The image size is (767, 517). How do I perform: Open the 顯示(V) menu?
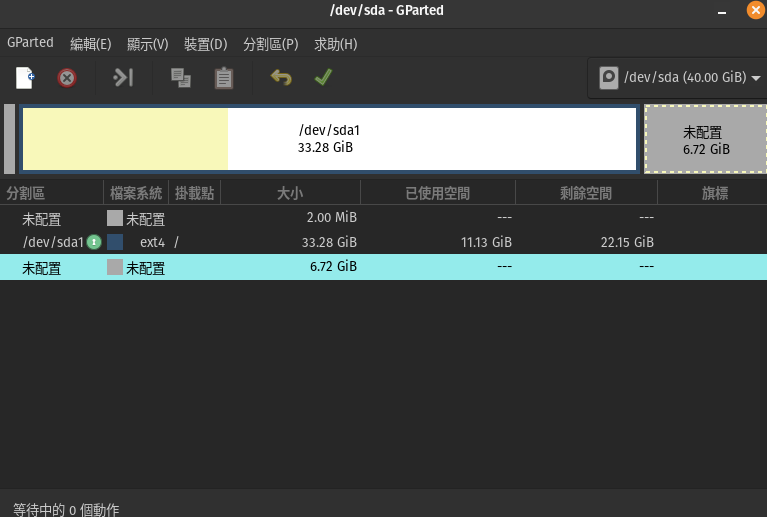click(x=147, y=44)
